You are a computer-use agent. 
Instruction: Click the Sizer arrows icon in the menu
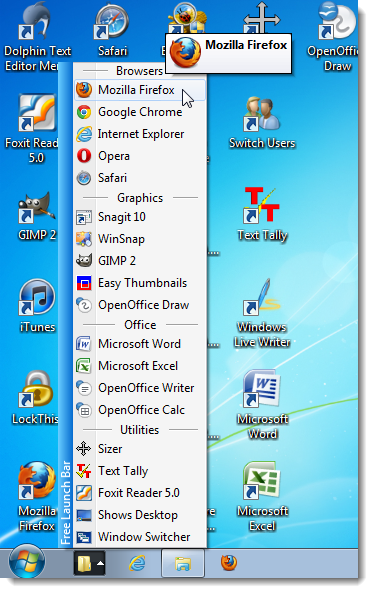(84, 449)
